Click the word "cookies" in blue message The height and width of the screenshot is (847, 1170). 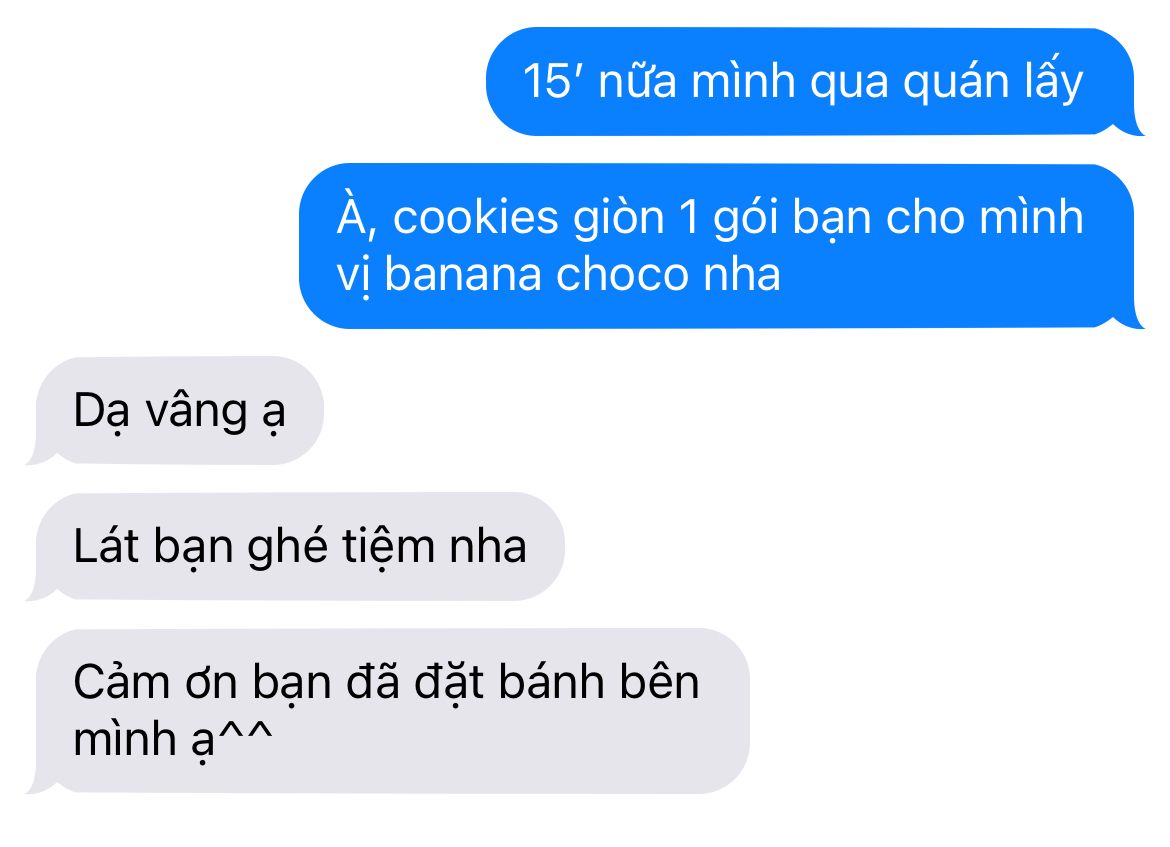point(475,217)
